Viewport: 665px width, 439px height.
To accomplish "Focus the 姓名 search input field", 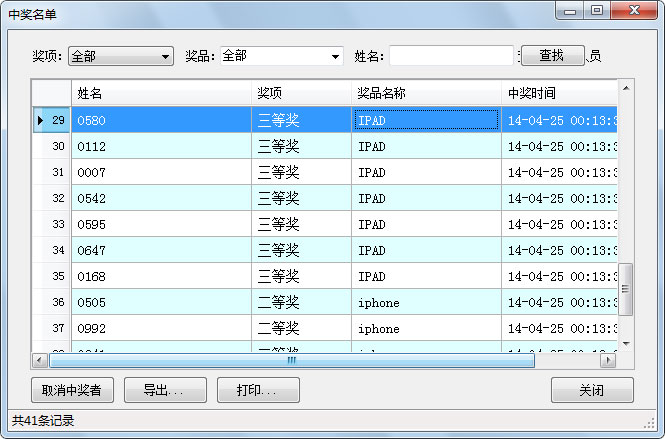I will [451, 56].
